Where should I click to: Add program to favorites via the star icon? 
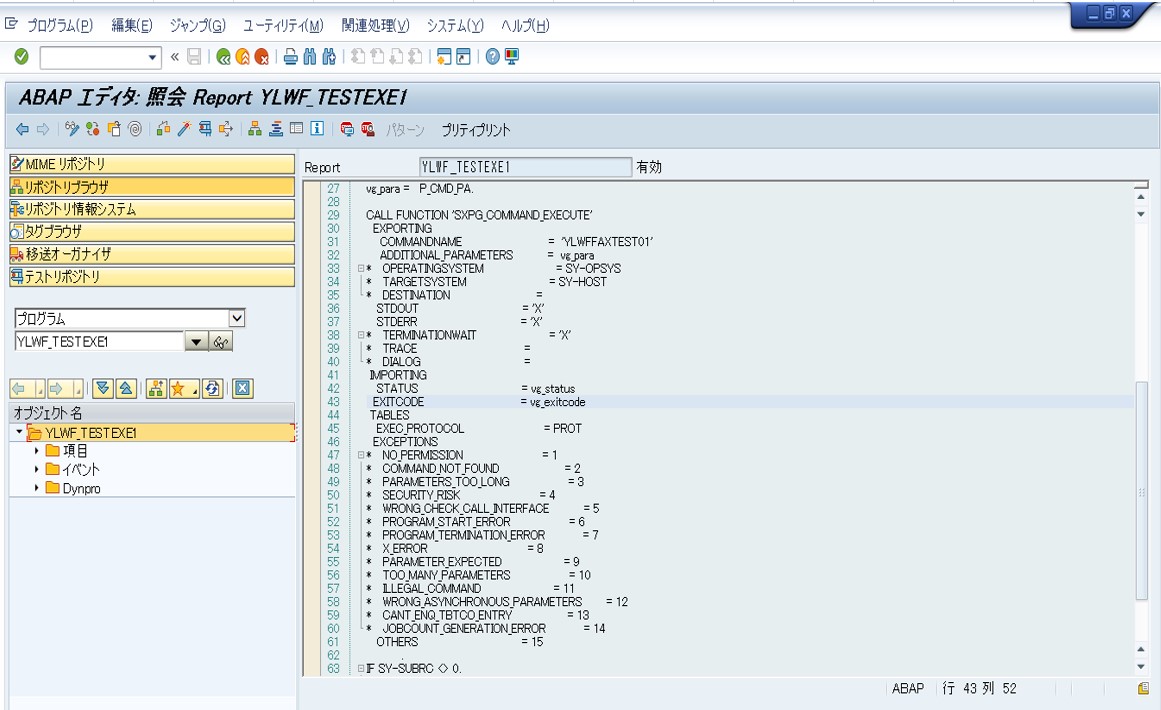point(179,387)
